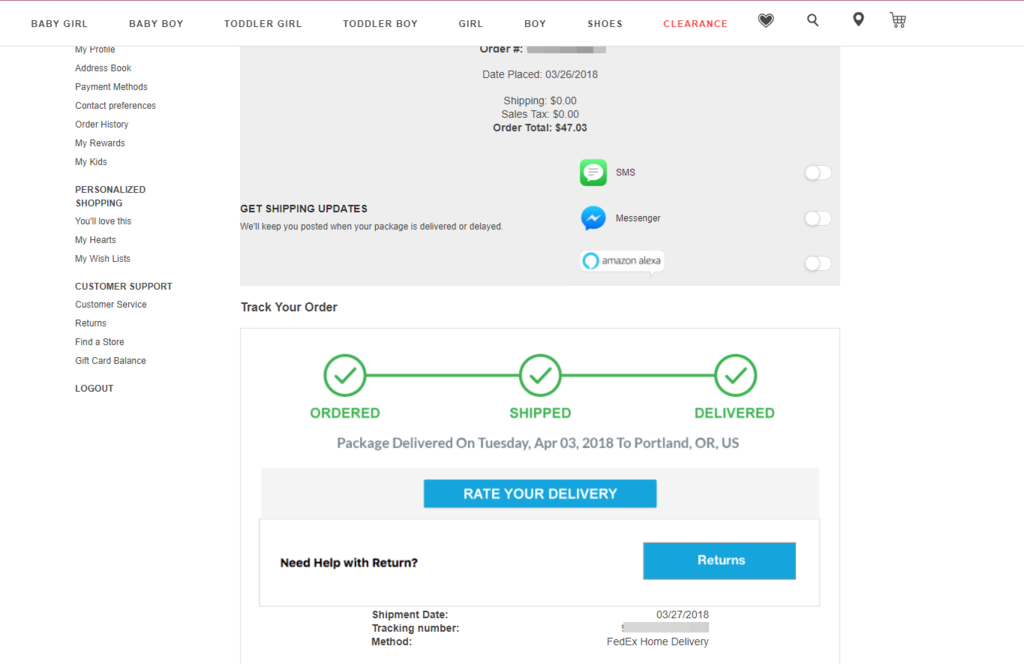This screenshot has height=664, width=1024.
Task: Open Order History in sidebar
Action: [102, 125]
